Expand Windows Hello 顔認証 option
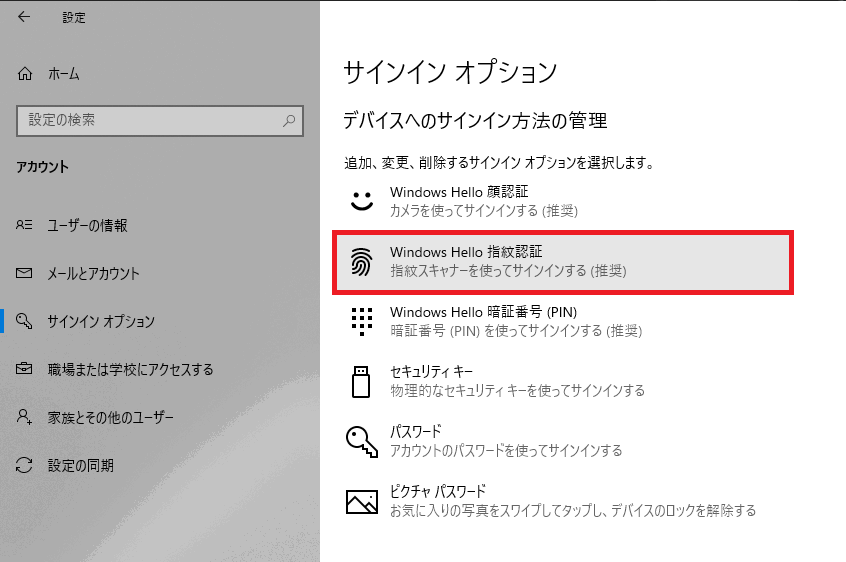 563,201
